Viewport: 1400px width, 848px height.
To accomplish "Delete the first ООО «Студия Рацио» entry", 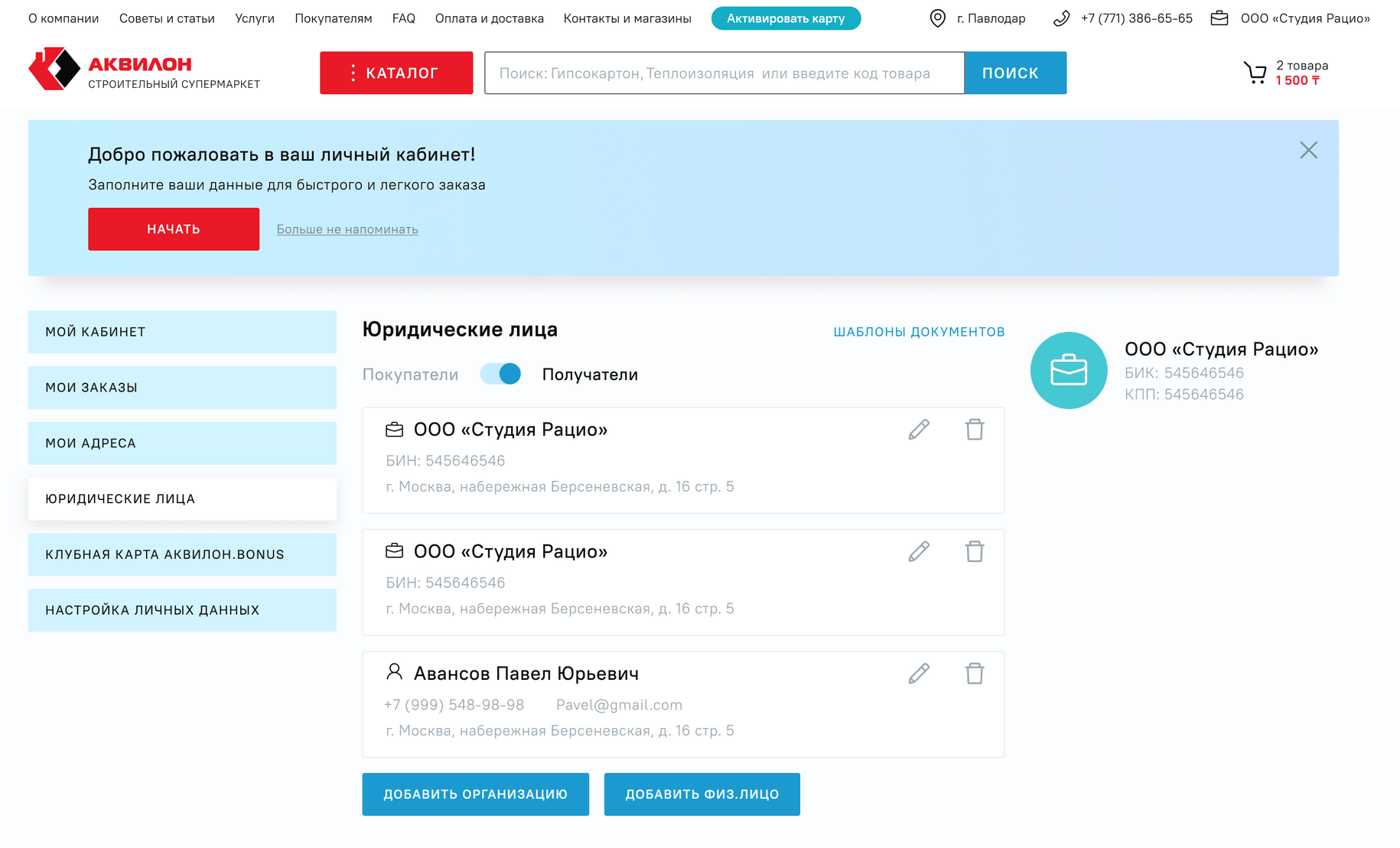I will coord(974,430).
